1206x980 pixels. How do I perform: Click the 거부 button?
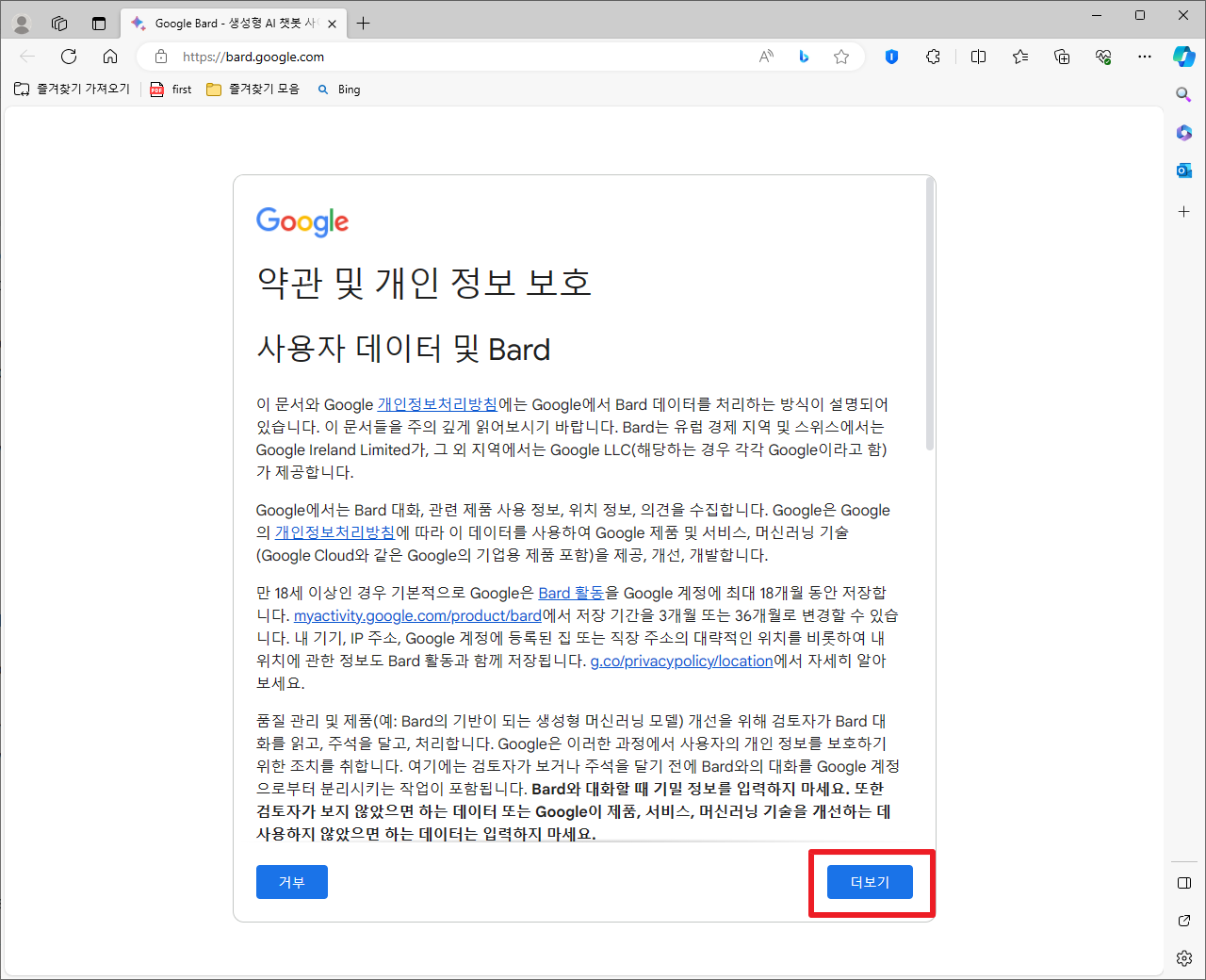coord(292,882)
